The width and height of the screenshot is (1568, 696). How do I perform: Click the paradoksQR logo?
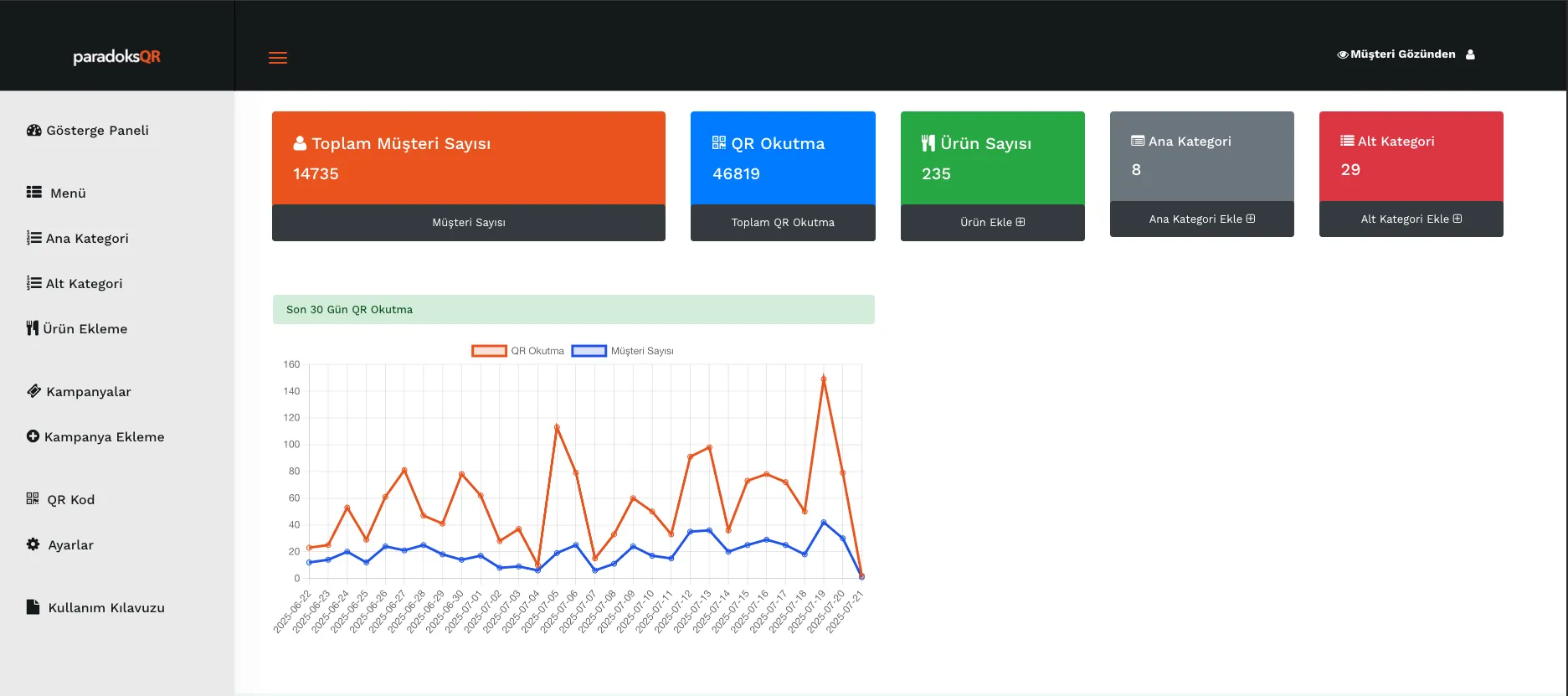[116, 57]
